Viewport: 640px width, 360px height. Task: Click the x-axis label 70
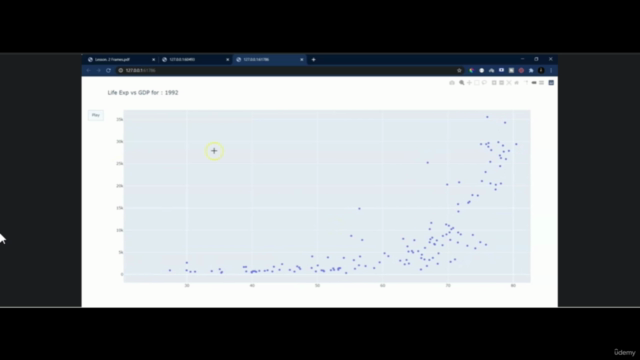448,286
